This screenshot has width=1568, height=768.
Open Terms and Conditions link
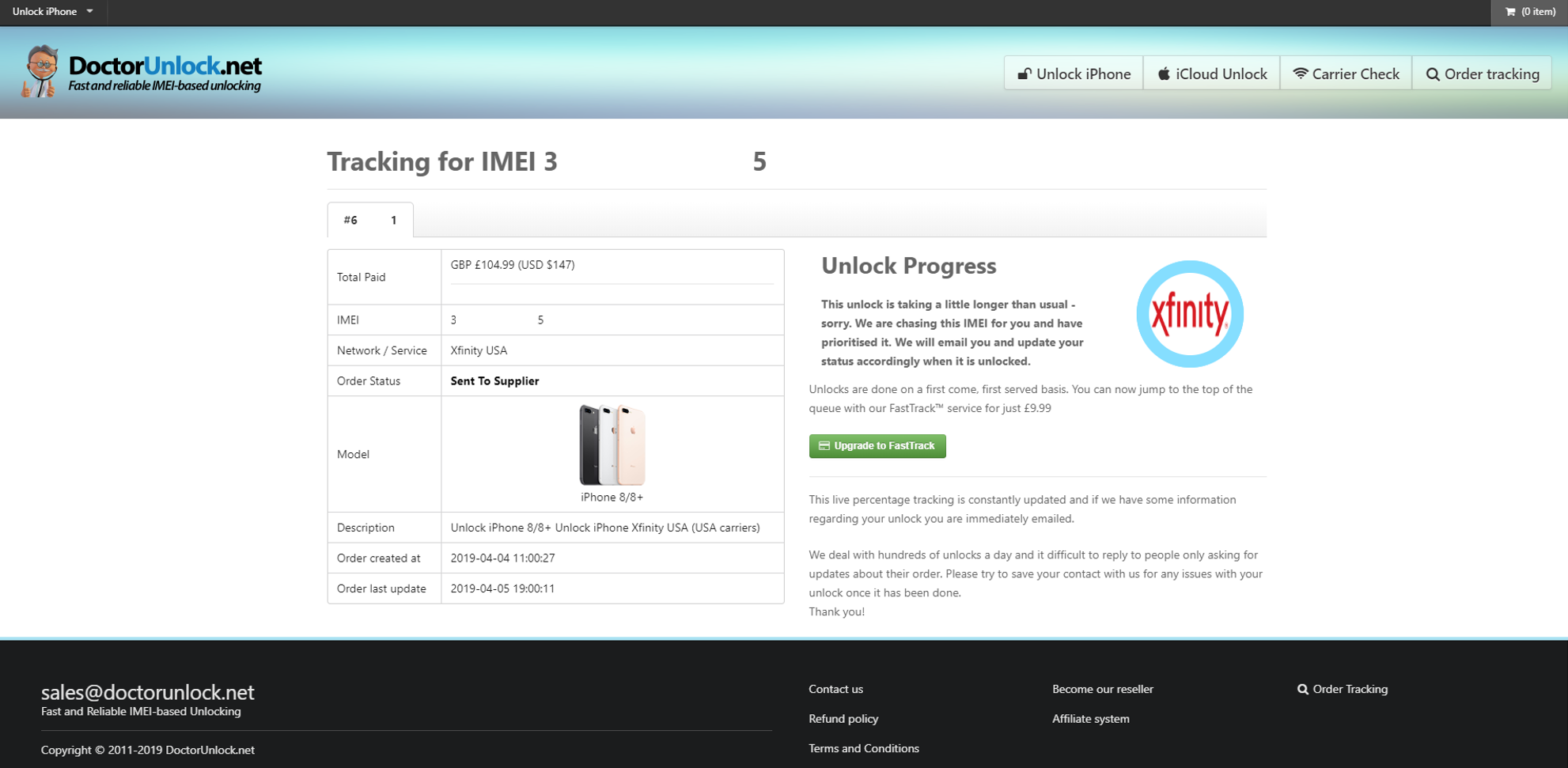pos(864,748)
